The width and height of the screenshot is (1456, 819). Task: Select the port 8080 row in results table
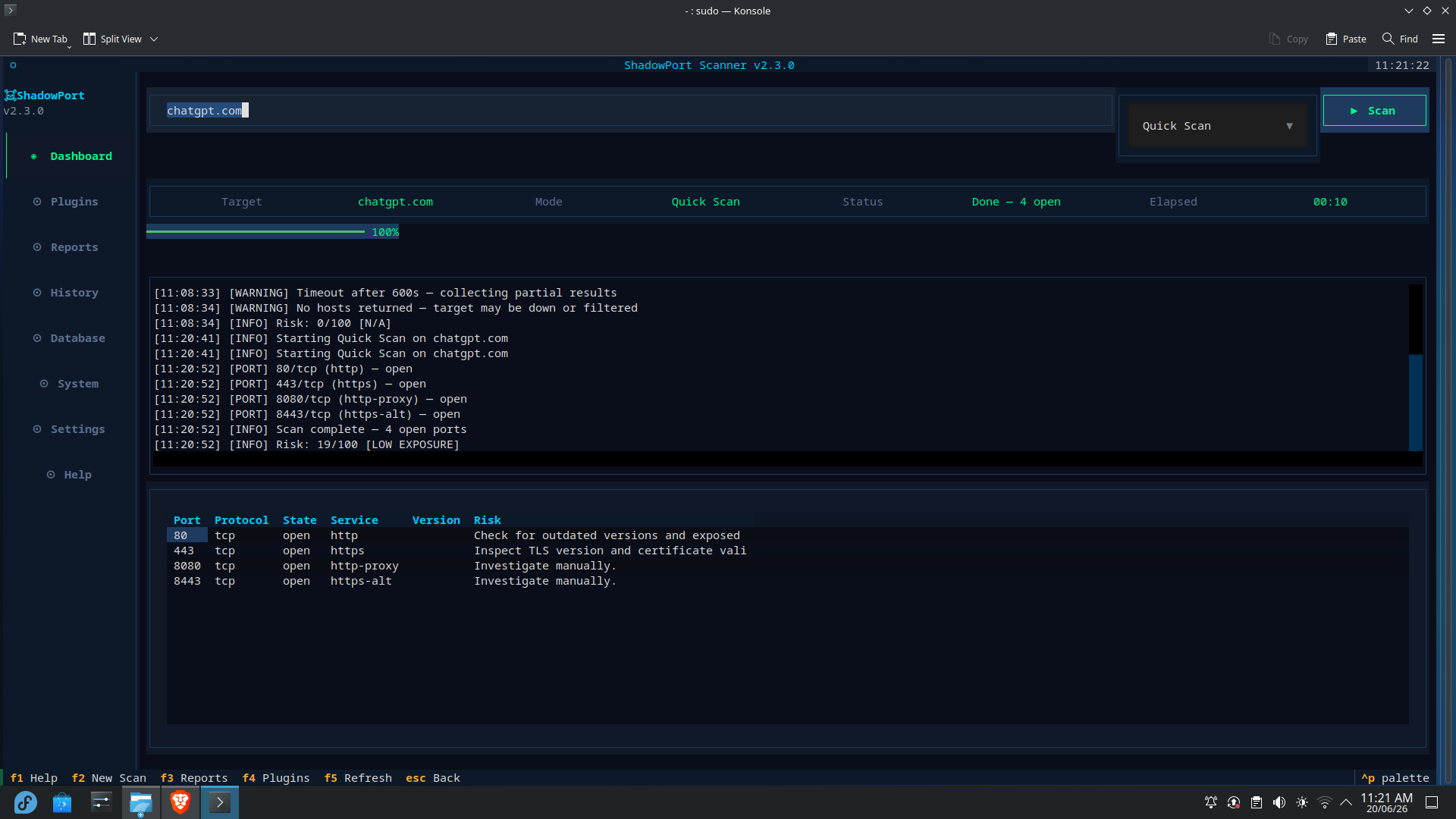(788, 566)
